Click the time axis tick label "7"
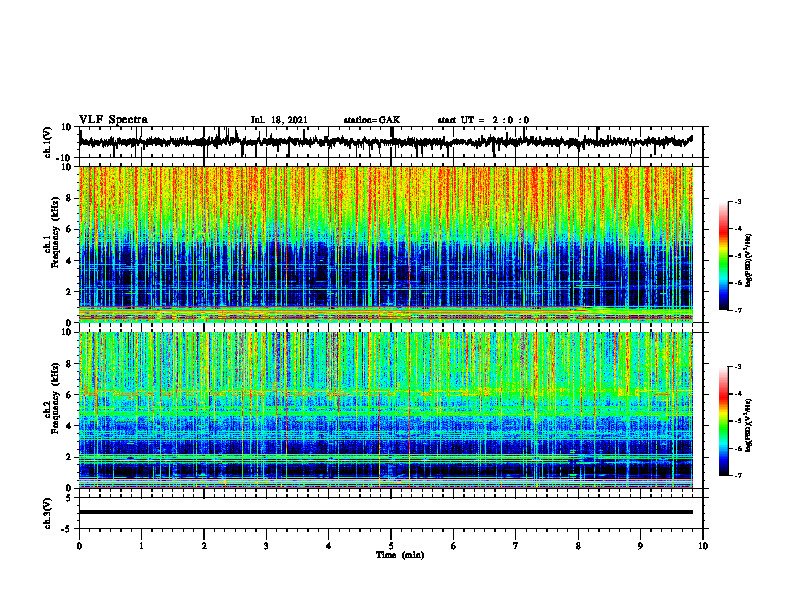Viewport: 792px width, 612px height. [516, 546]
